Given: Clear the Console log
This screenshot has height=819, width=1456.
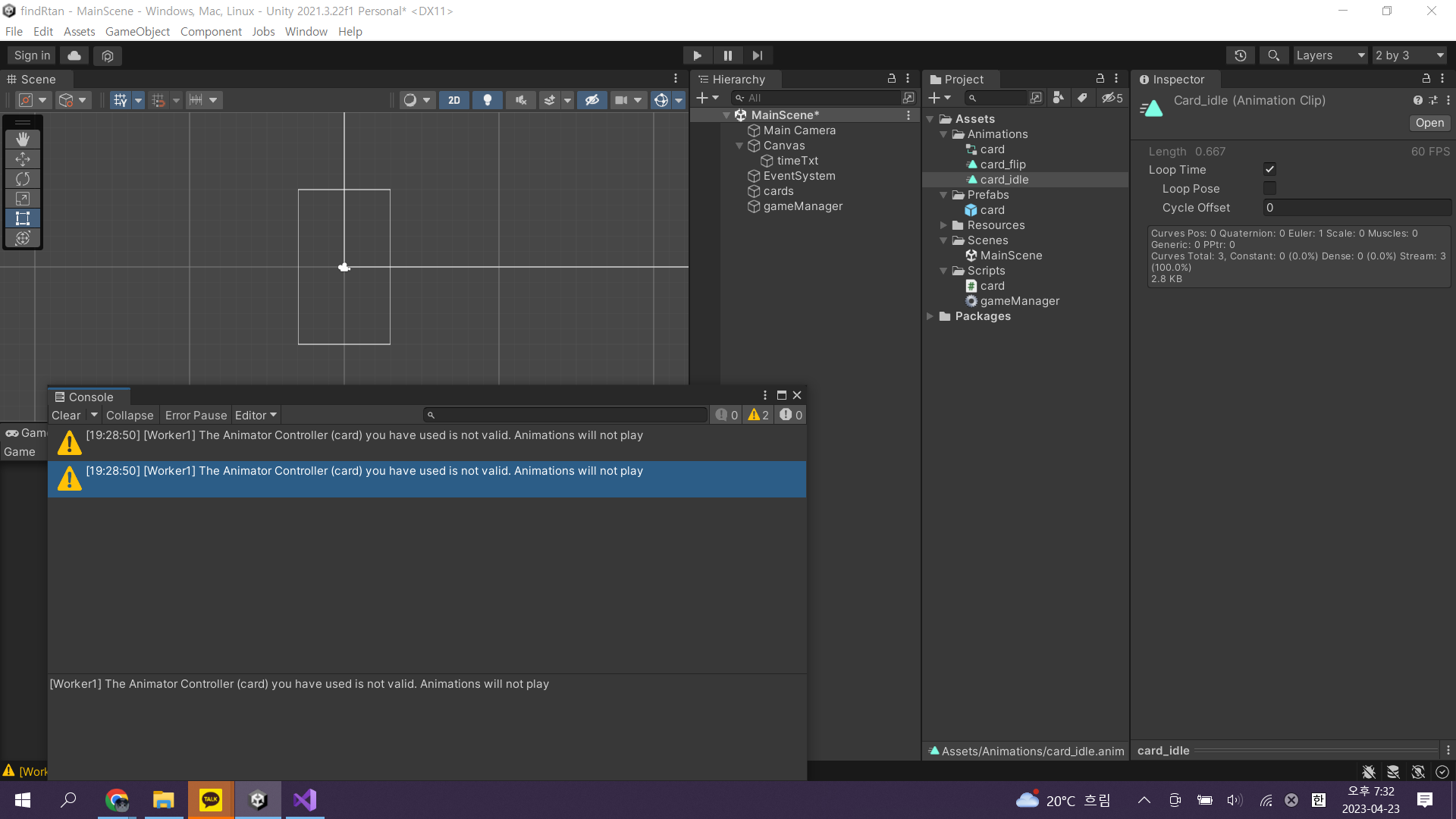Looking at the screenshot, I should pyautogui.click(x=66, y=416).
